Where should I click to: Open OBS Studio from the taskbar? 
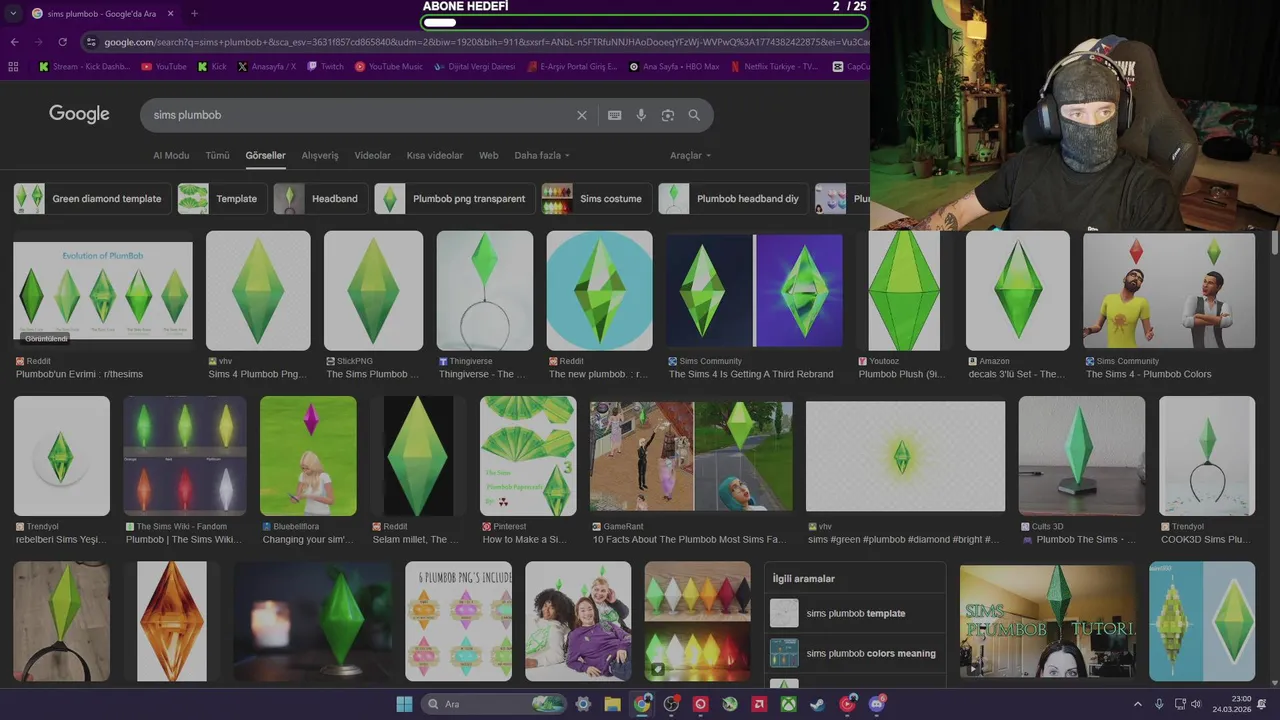tap(671, 704)
